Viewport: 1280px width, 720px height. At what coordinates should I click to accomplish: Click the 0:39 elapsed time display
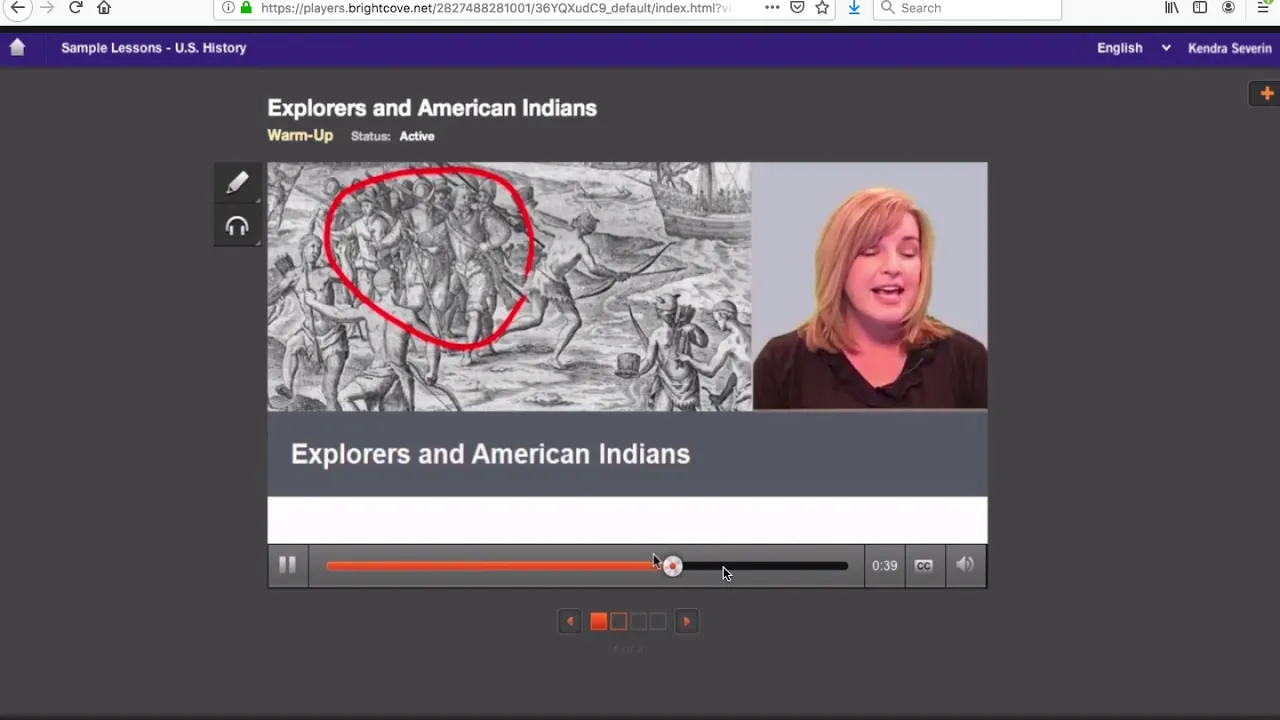click(884, 566)
